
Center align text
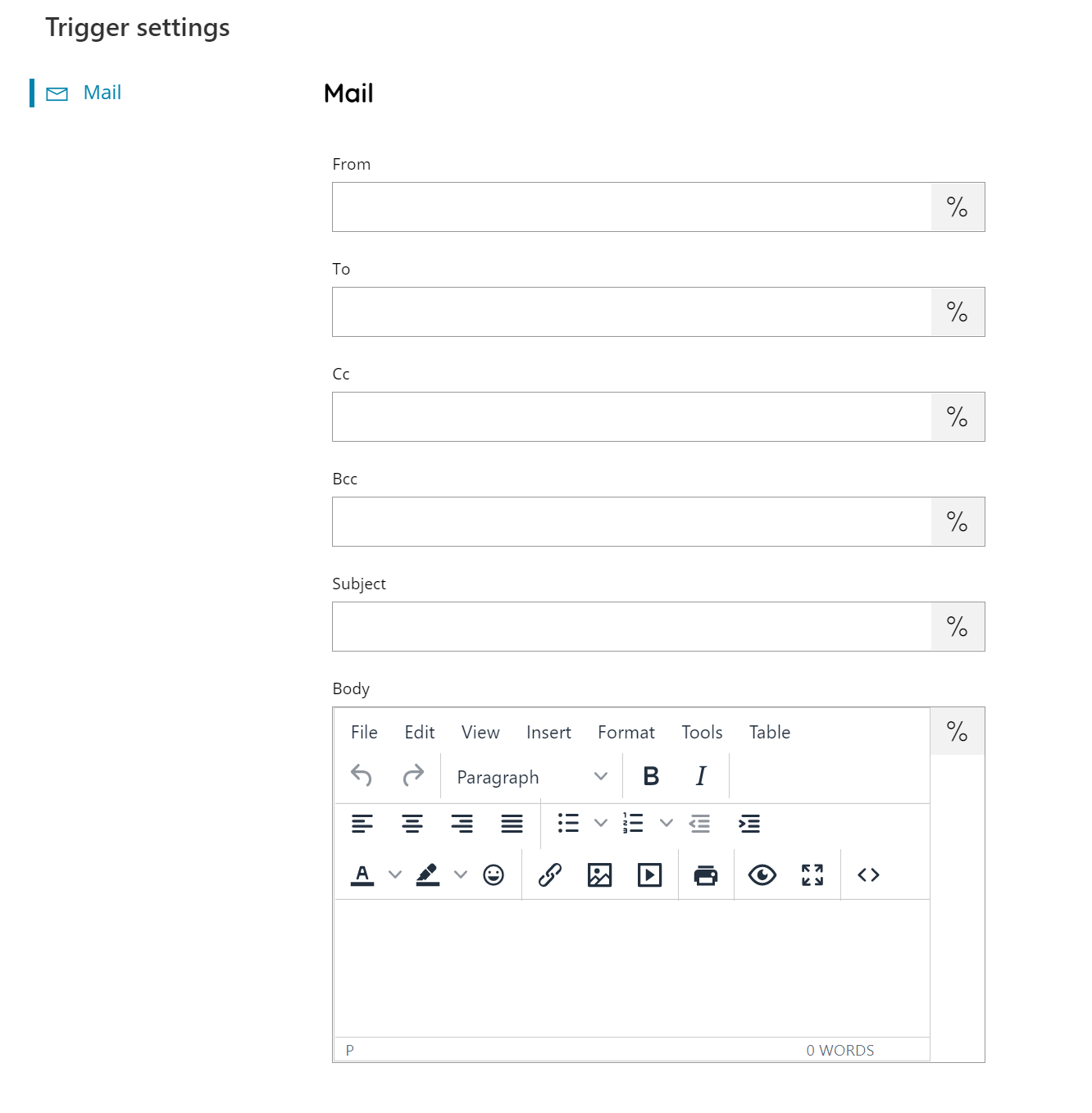point(412,824)
